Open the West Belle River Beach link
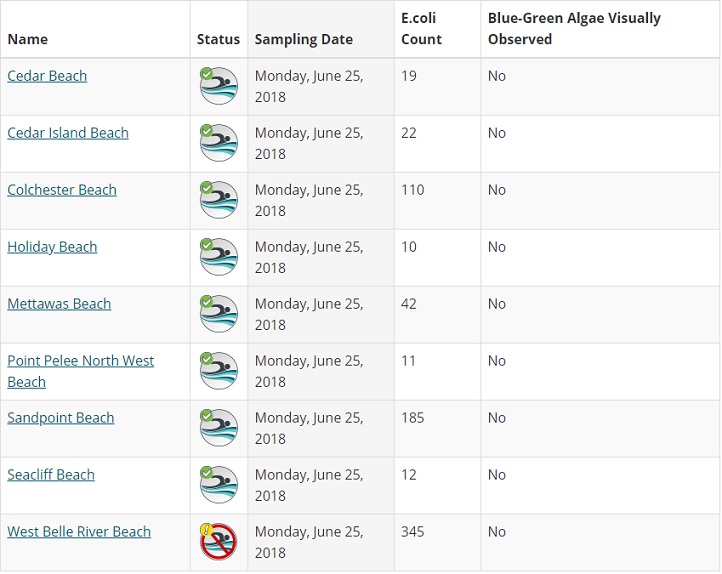 (x=79, y=532)
